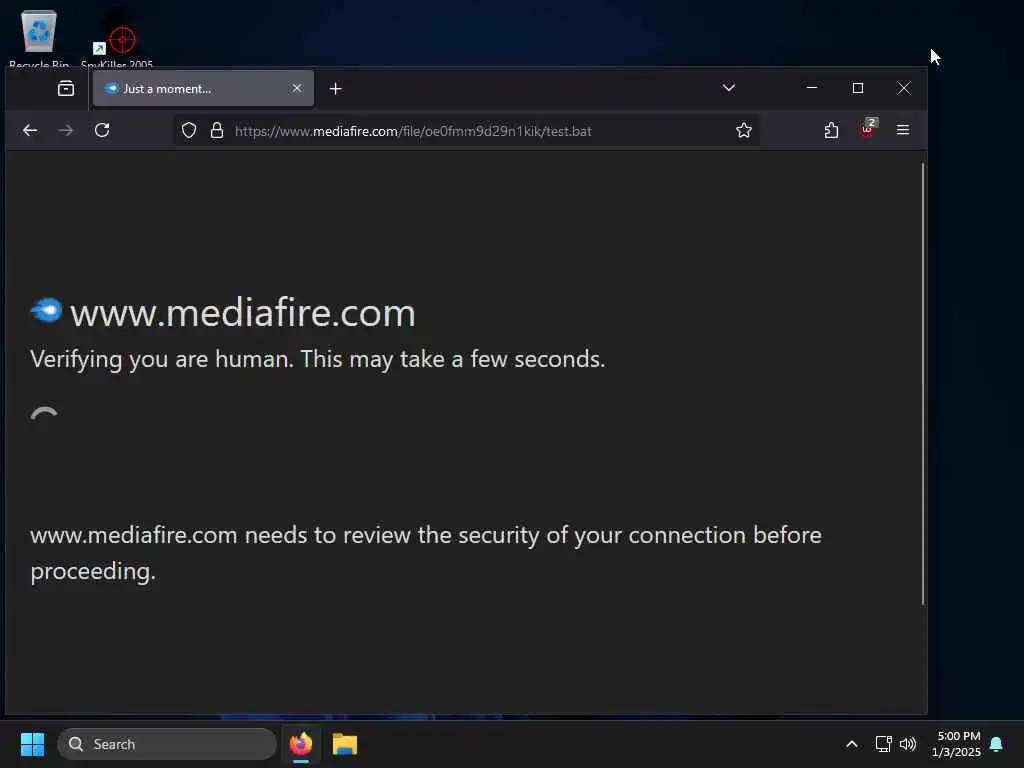This screenshot has width=1024, height=768.
Task: Open Firefox from the taskbar
Action: [301, 744]
